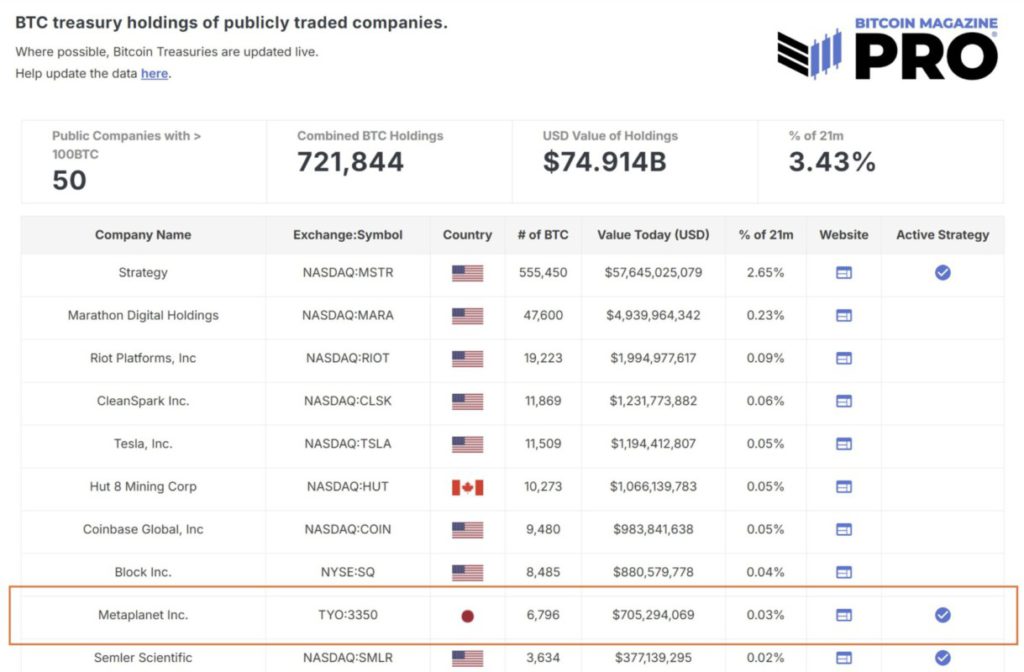Open Block Inc. website icon
Screen dimensions: 1024x672
pos(844,572)
